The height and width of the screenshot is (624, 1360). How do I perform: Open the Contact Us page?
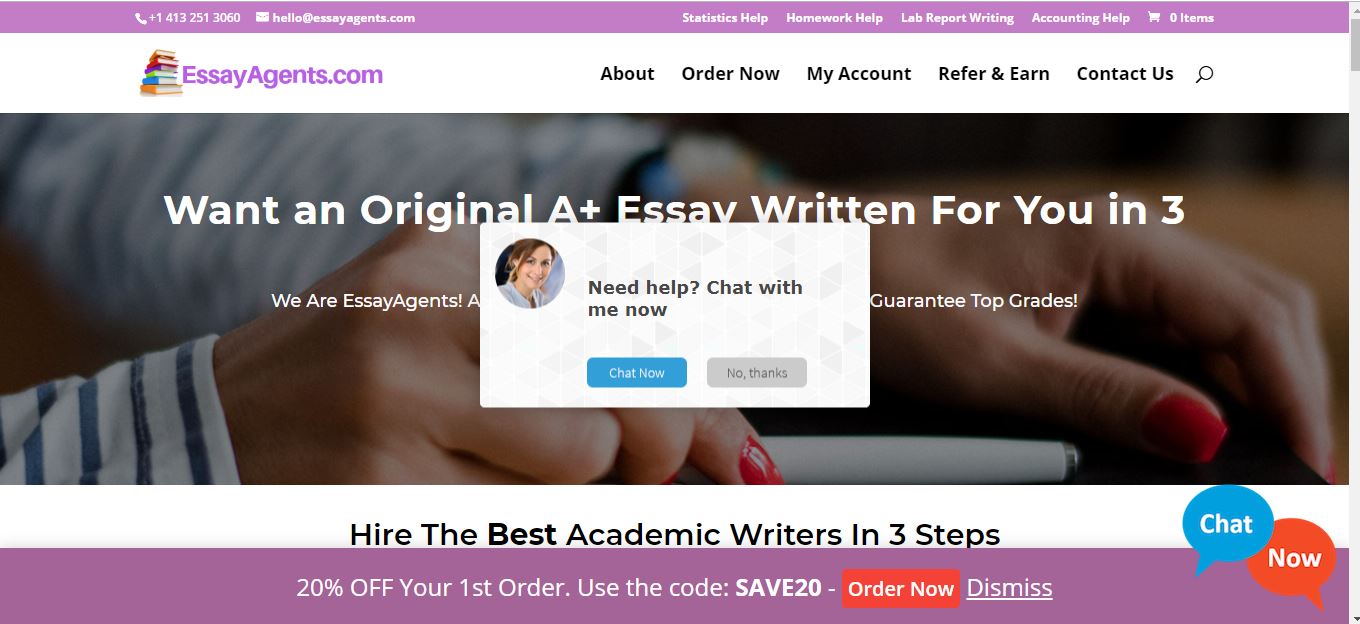(x=1125, y=74)
